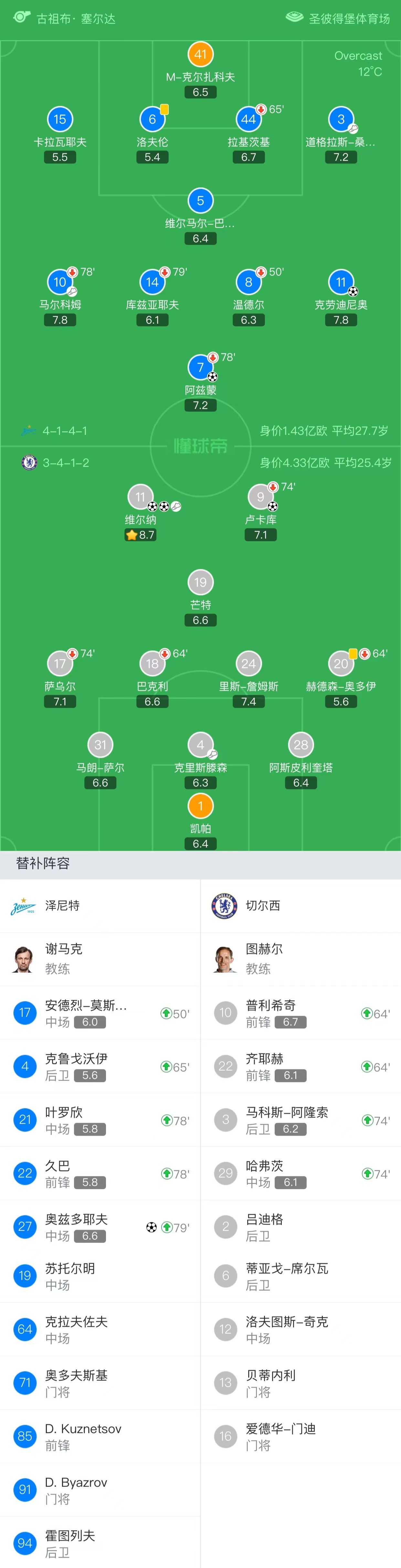Open coach 图赫尔 profile photo
Image resolution: width=401 pixels, height=1568 pixels.
(224, 959)
